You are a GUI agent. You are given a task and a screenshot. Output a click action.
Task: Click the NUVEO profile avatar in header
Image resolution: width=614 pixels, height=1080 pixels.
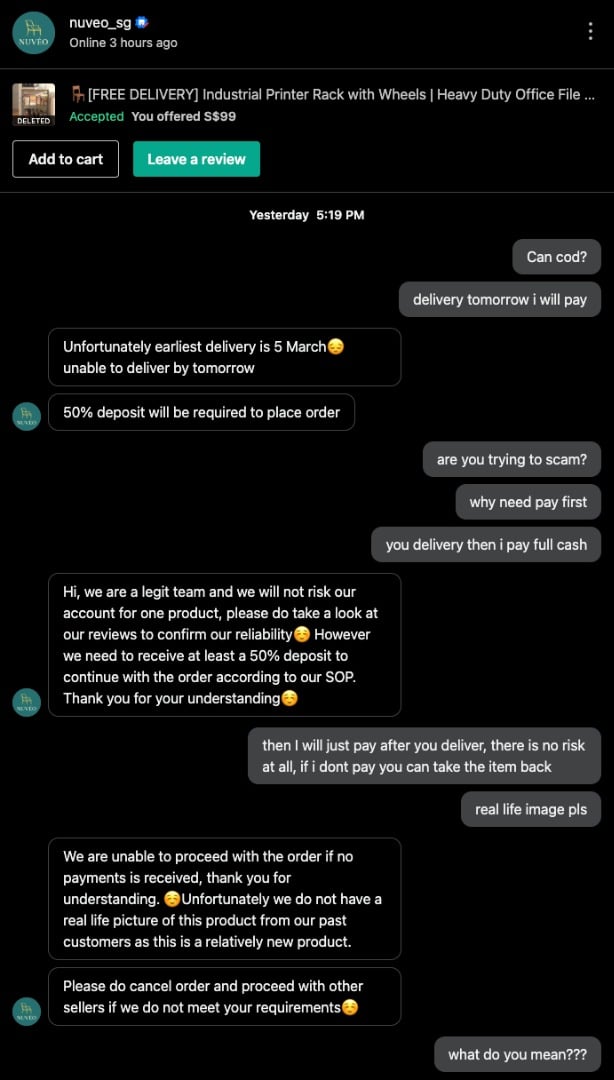(33, 32)
